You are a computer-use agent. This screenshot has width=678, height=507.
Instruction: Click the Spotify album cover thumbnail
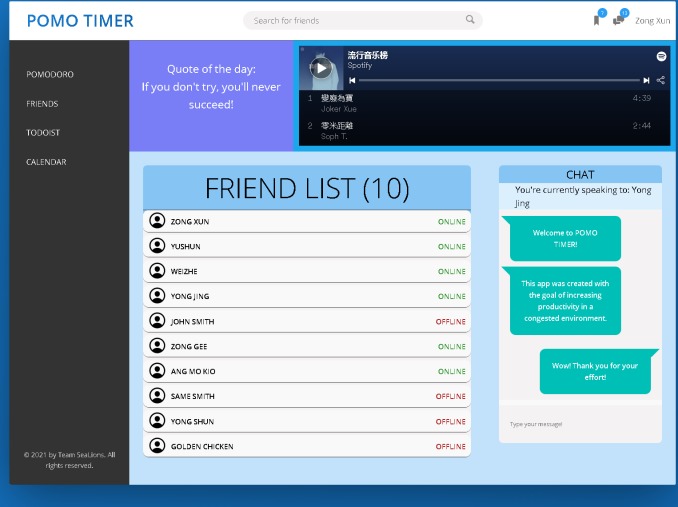tap(321, 68)
